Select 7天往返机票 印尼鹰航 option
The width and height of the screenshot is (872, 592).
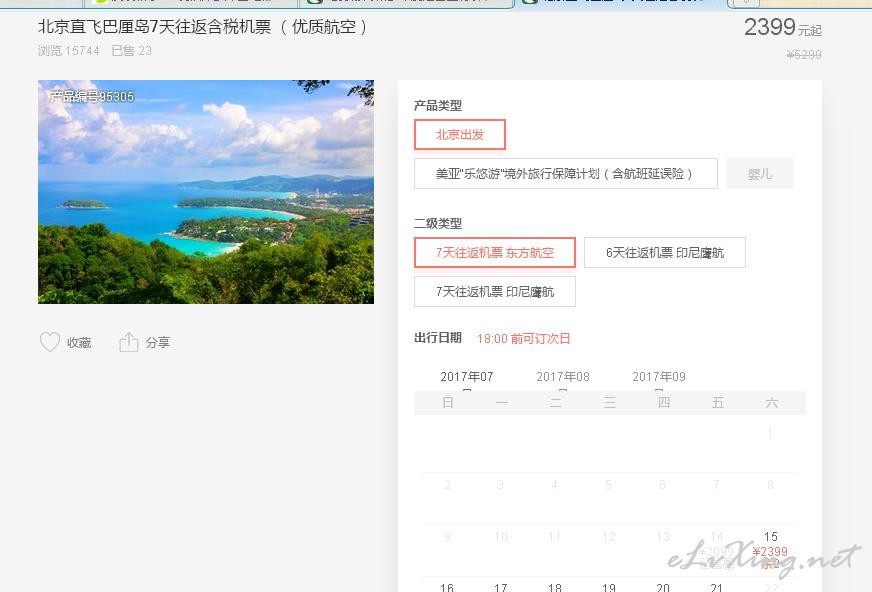coord(495,291)
